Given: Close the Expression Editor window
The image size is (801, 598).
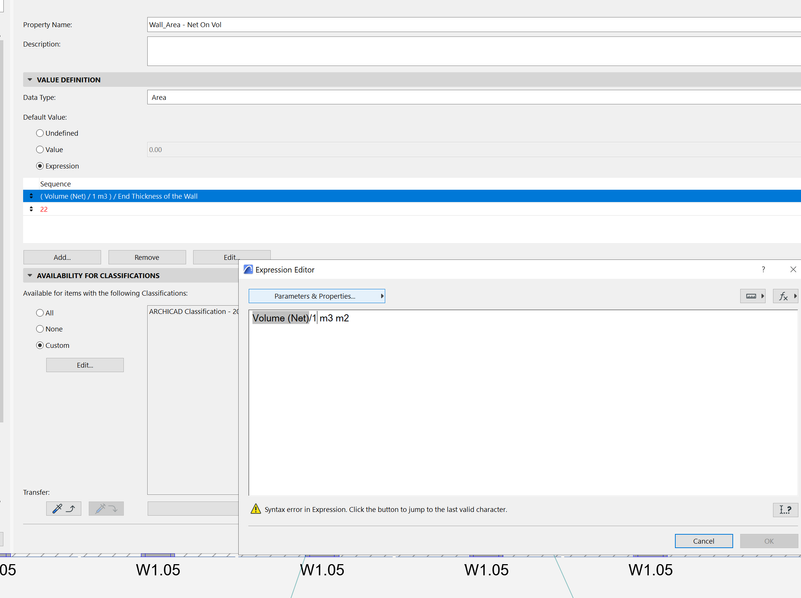Looking at the screenshot, I should tap(793, 269).
